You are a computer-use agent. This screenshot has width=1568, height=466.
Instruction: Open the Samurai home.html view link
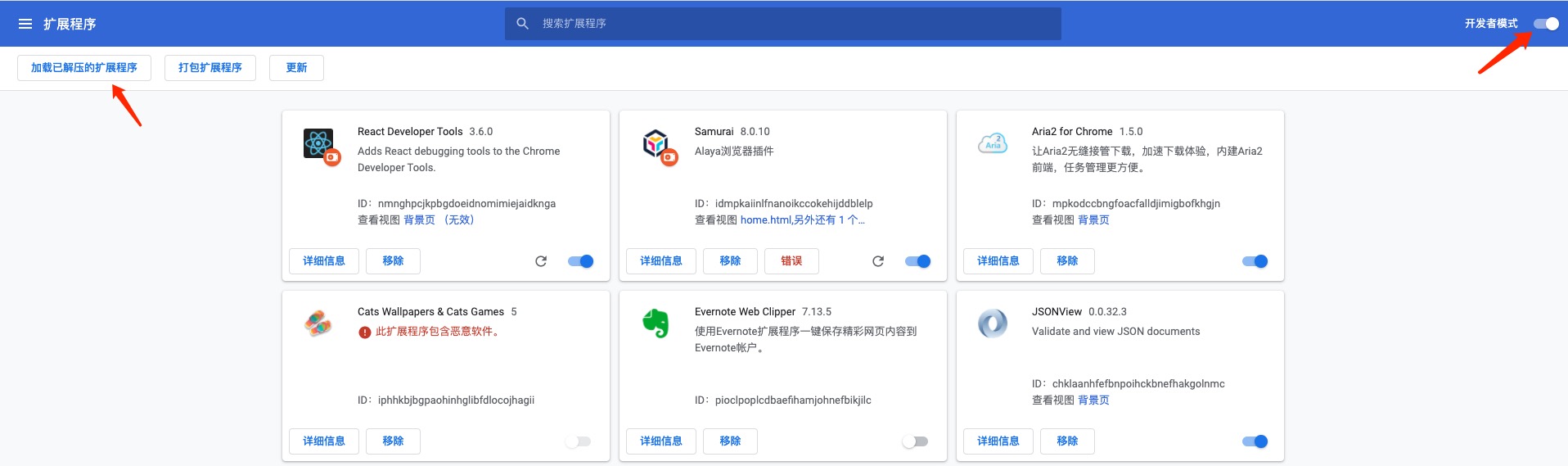click(765, 220)
